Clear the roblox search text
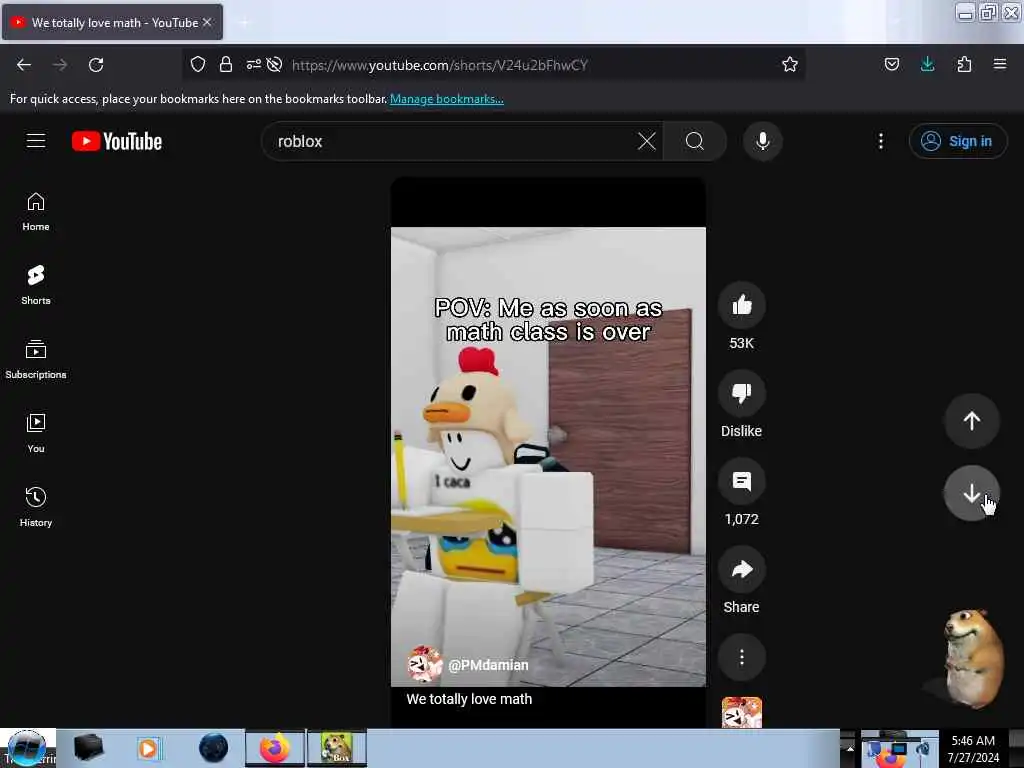Screen dimensions: 1024x768 point(647,141)
